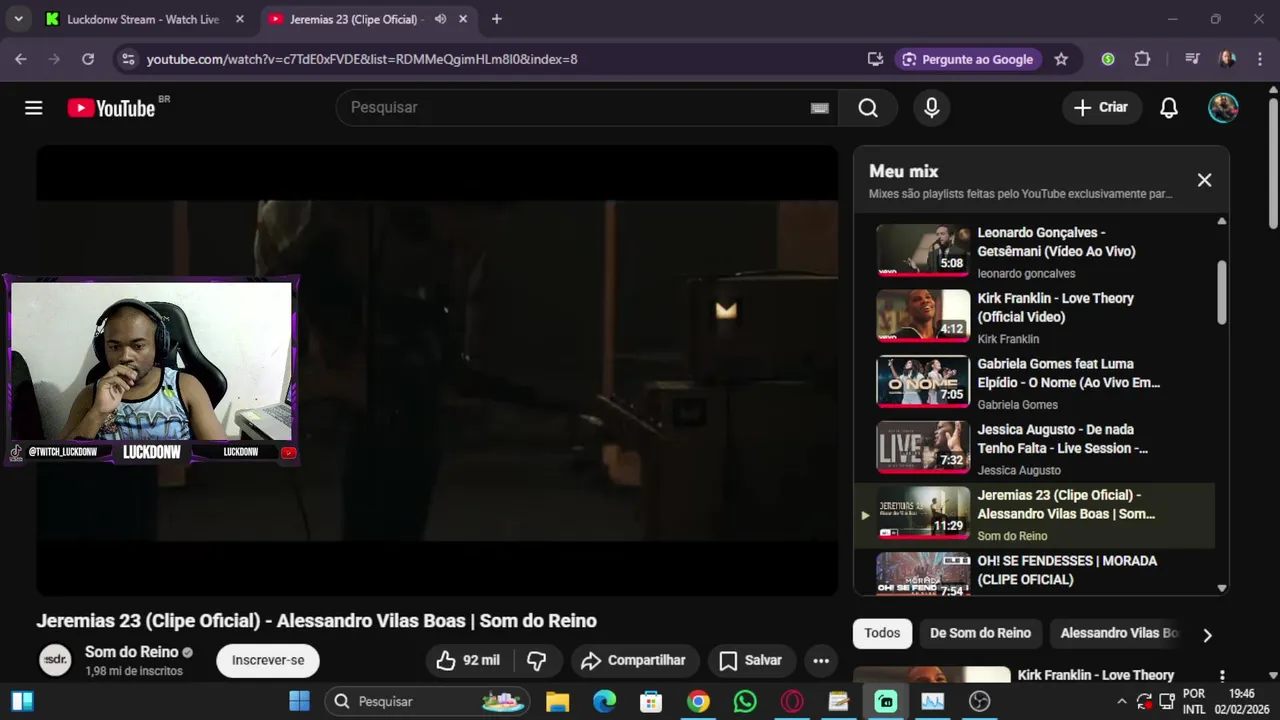This screenshot has width=1280, height=720.
Task: Click Pergunte ao Google button
Action: (x=968, y=59)
